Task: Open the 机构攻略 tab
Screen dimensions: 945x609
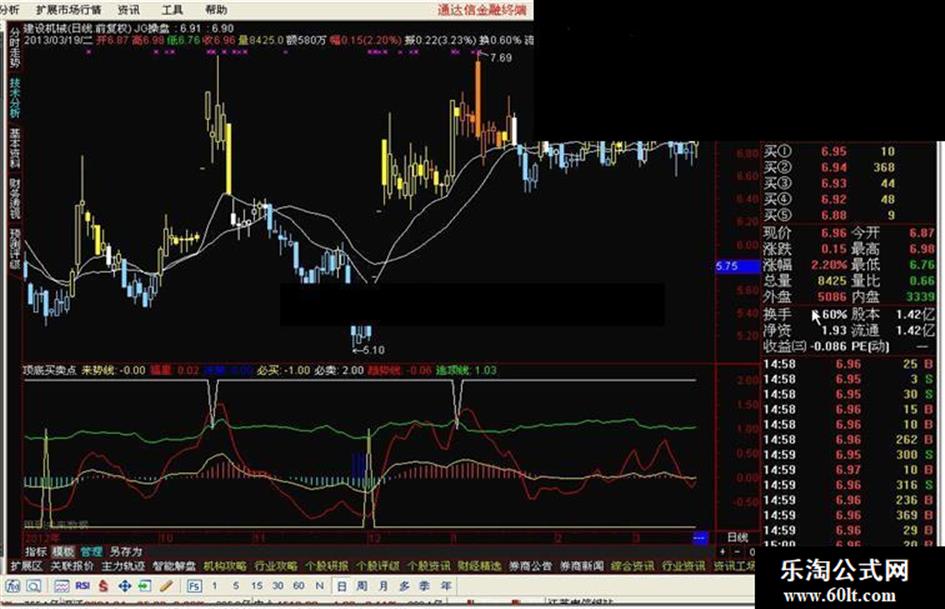Action: (x=225, y=566)
